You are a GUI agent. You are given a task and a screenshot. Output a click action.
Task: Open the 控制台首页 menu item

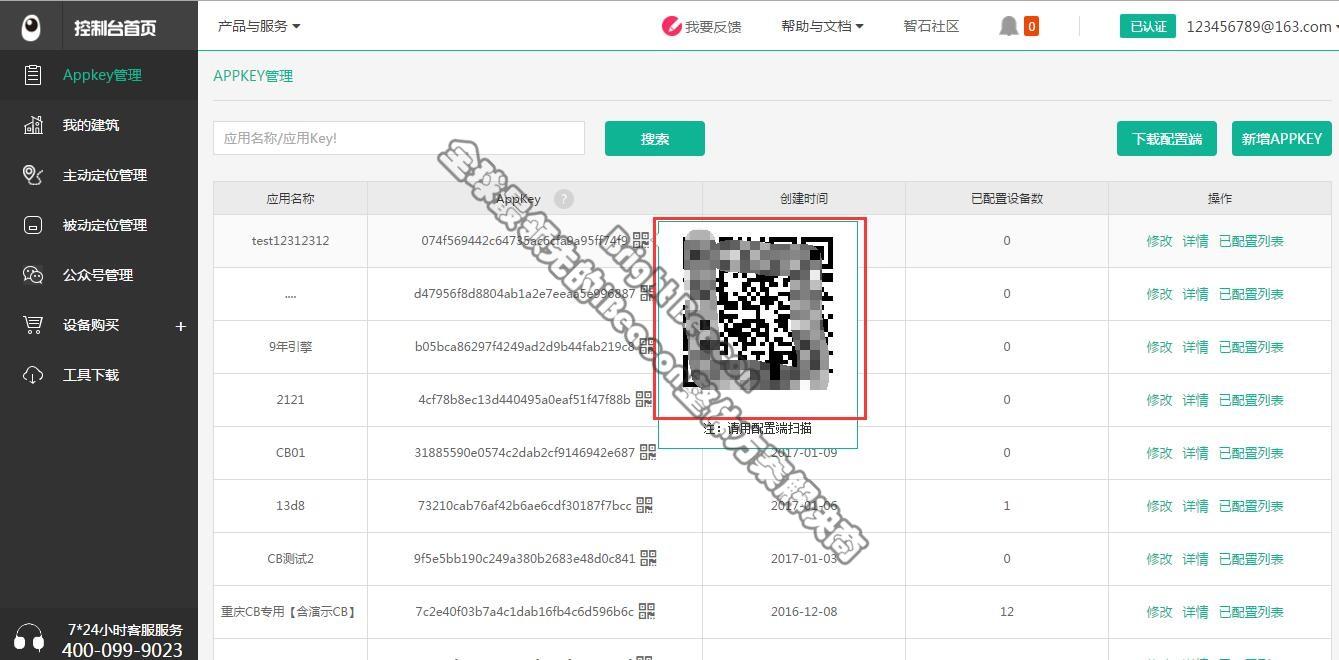click(x=115, y=27)
